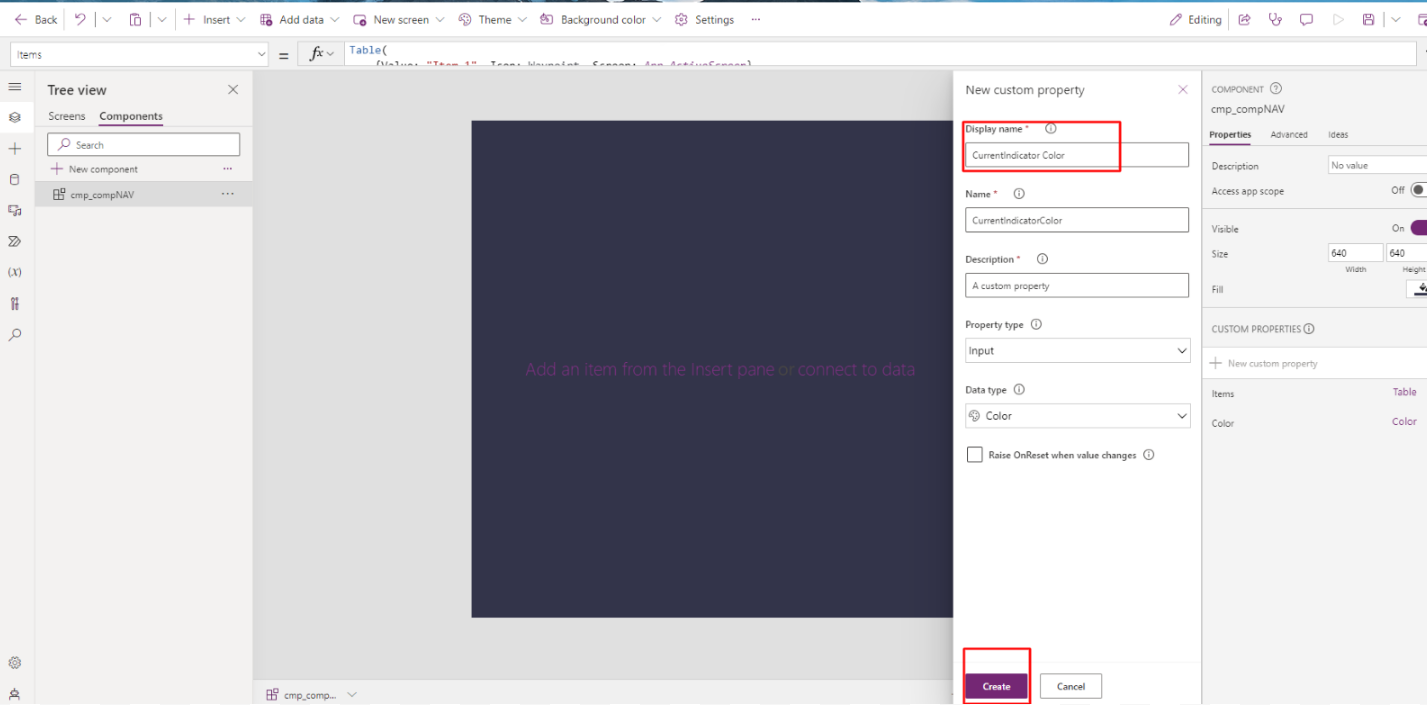Click the Undo icon in toolbar
The width and height of the screenshot is (1427, 705).
80,19
